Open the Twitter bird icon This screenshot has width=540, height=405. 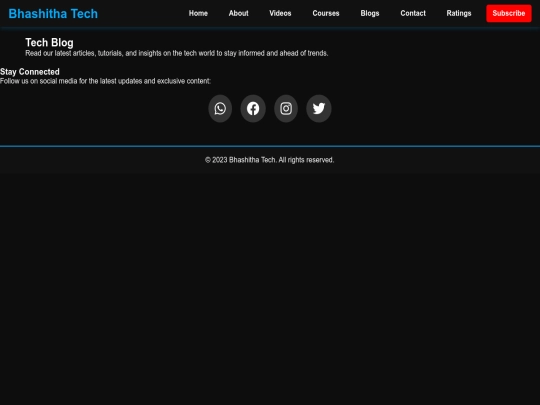click(319, 108)
